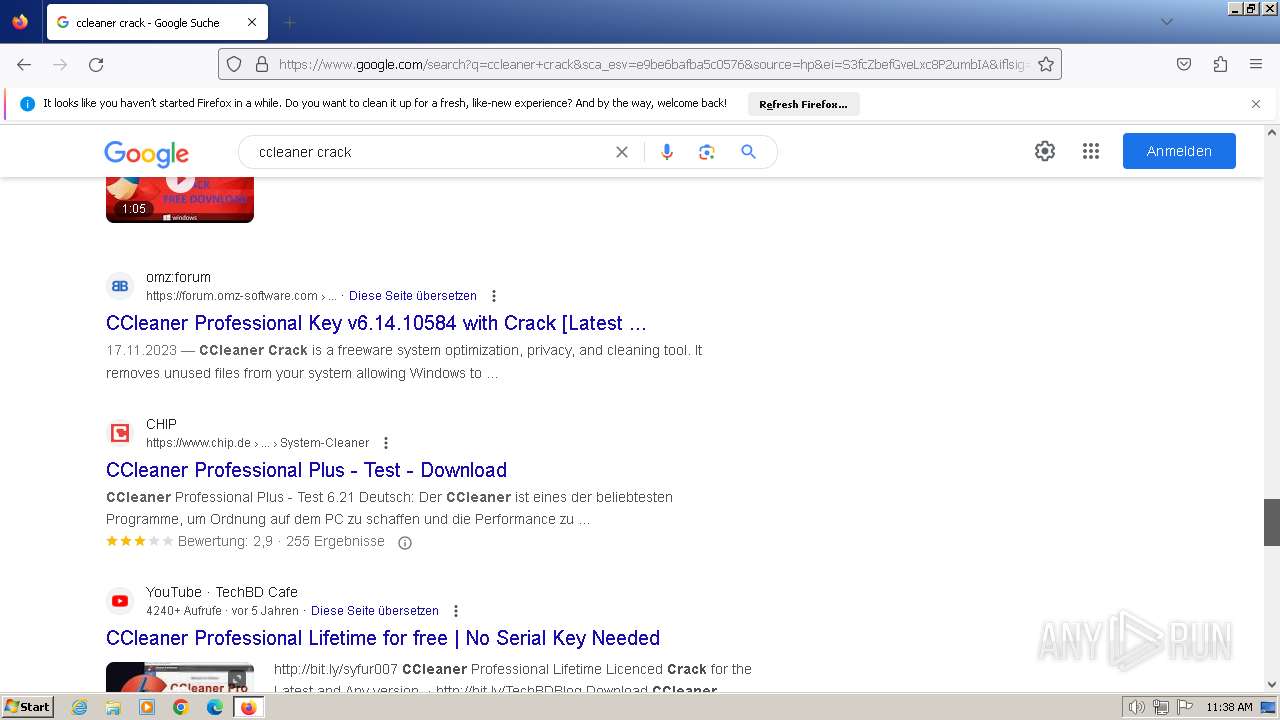Open the Extensions puzzle icon
Image resolution: width=1280 pixels, height=720 pixels.
[x=1220, y=64]
